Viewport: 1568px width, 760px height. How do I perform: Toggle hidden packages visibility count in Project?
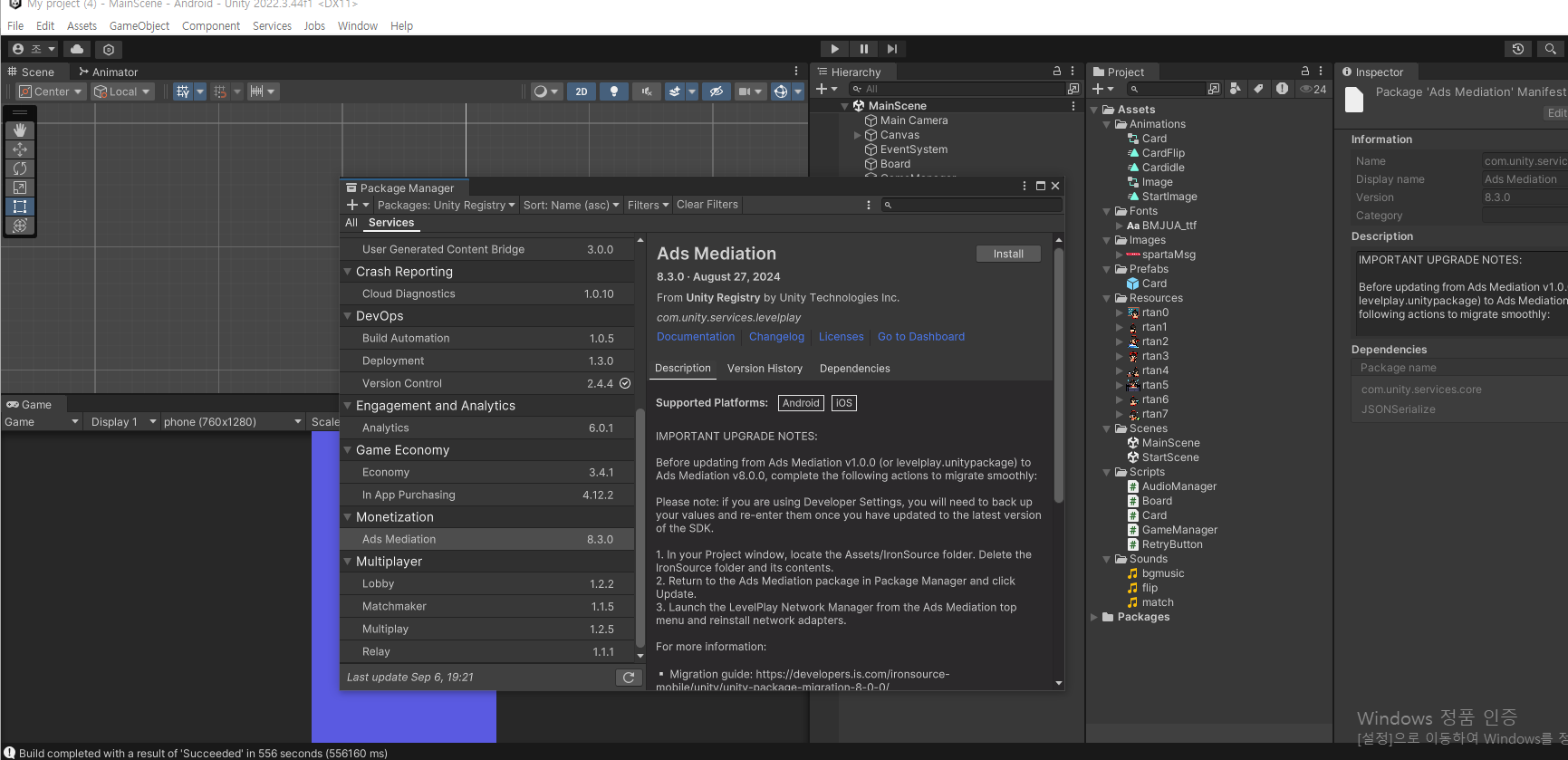click(x=1313, y=89)
